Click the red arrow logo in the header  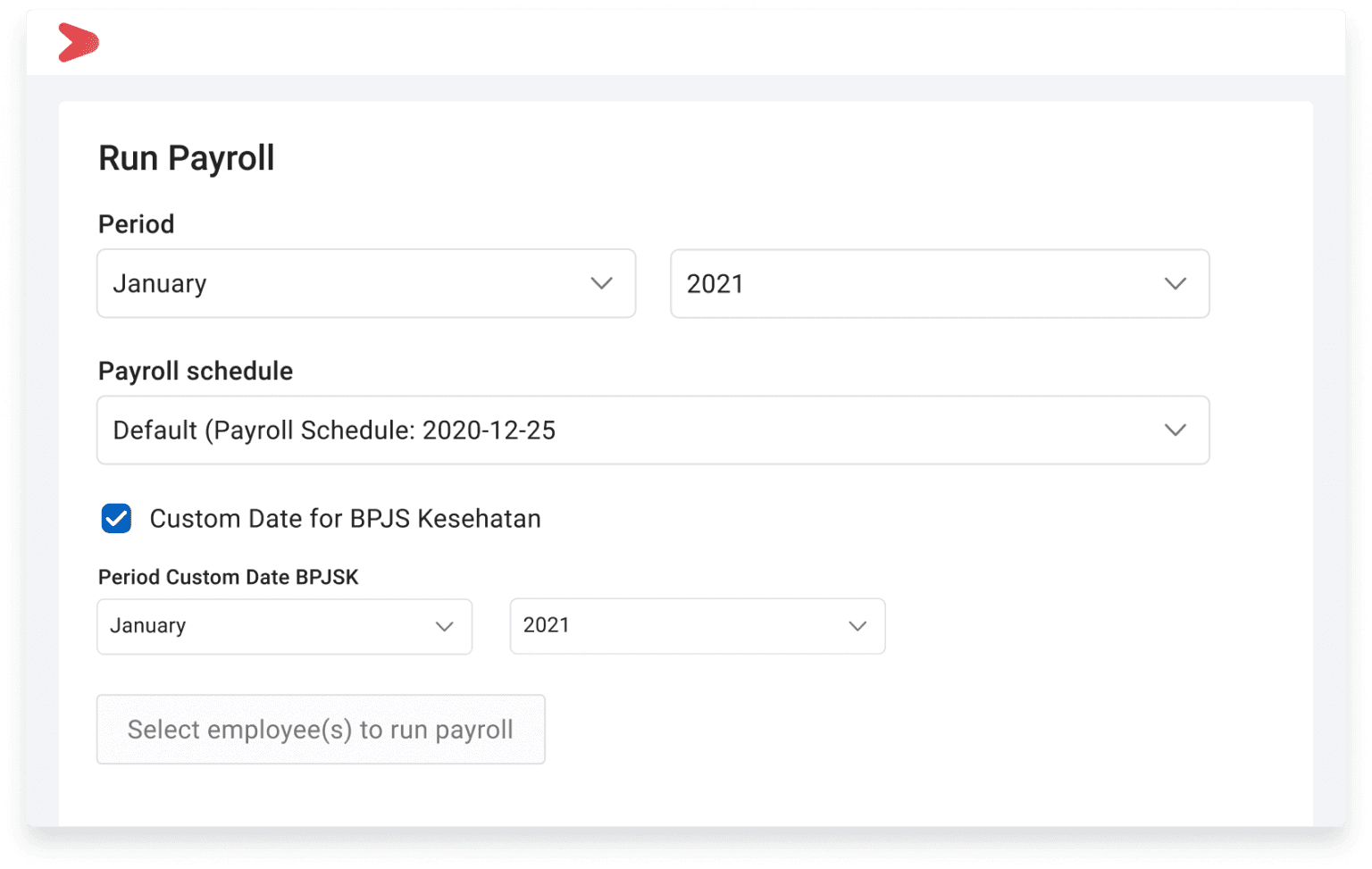point(78,42)
